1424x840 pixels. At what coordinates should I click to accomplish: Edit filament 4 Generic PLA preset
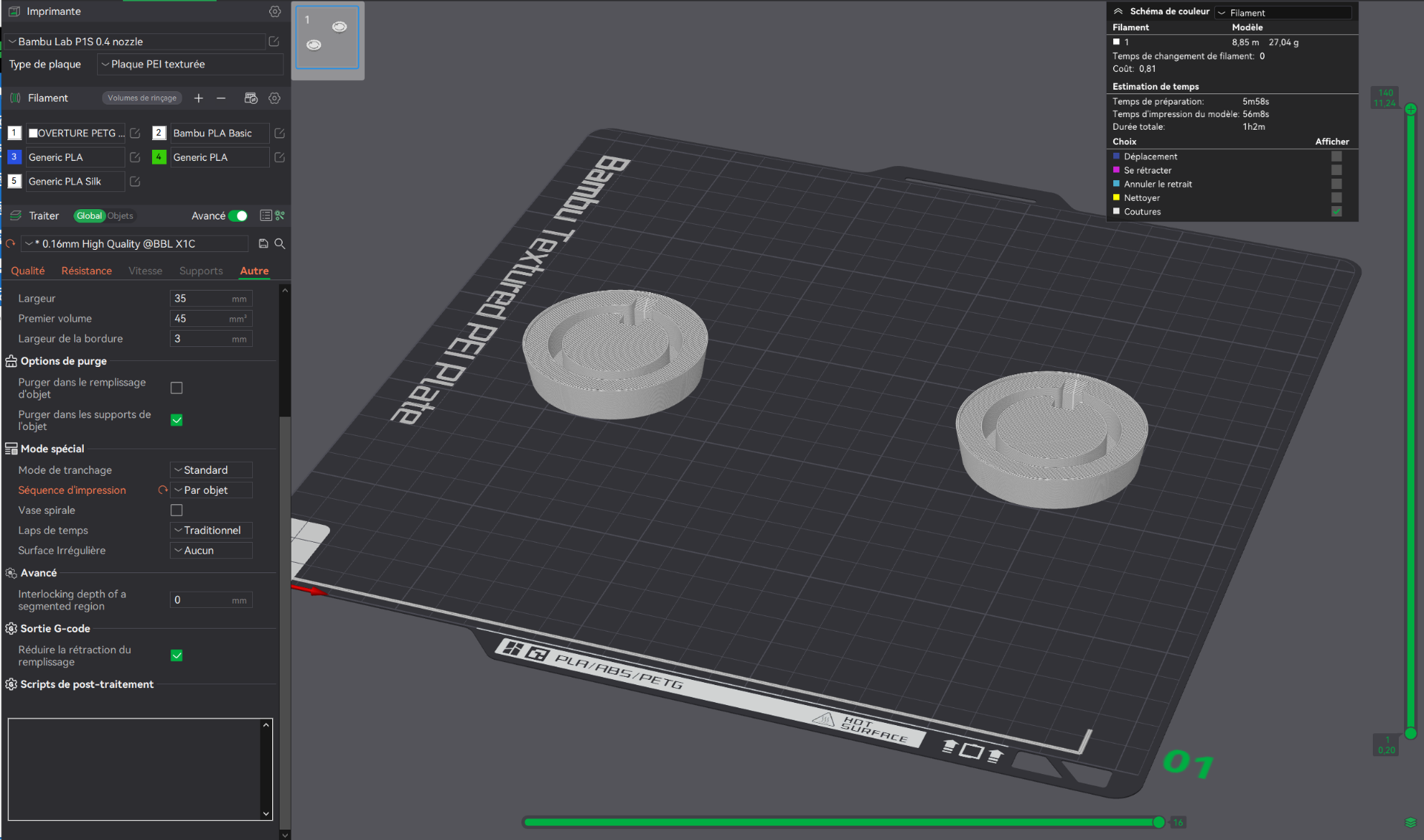coord(280,157)
